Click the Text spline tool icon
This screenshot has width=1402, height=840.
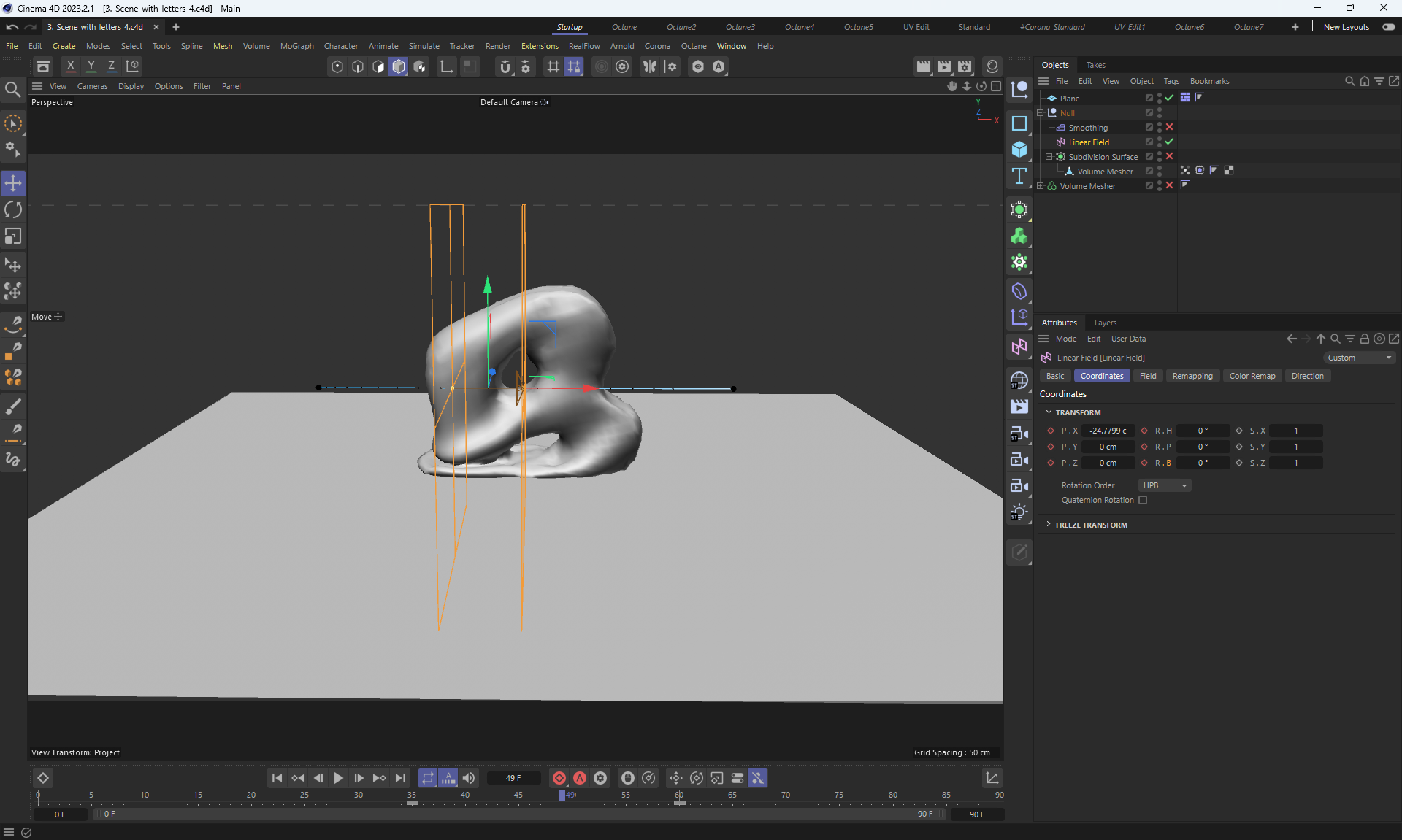coord(1019,176)
